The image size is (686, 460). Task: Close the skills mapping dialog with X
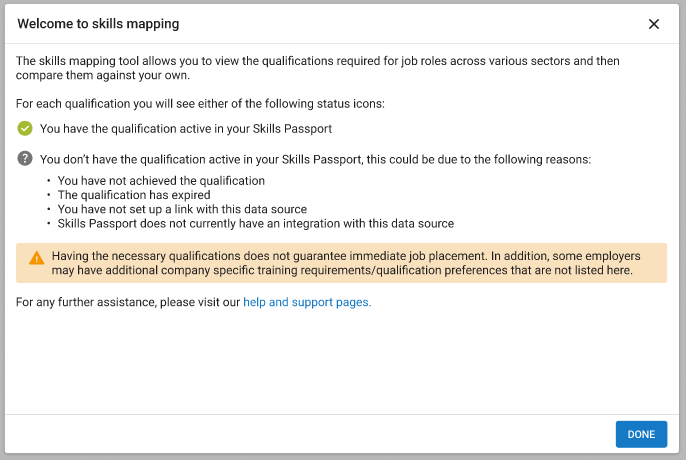click(x=654, y=24)
